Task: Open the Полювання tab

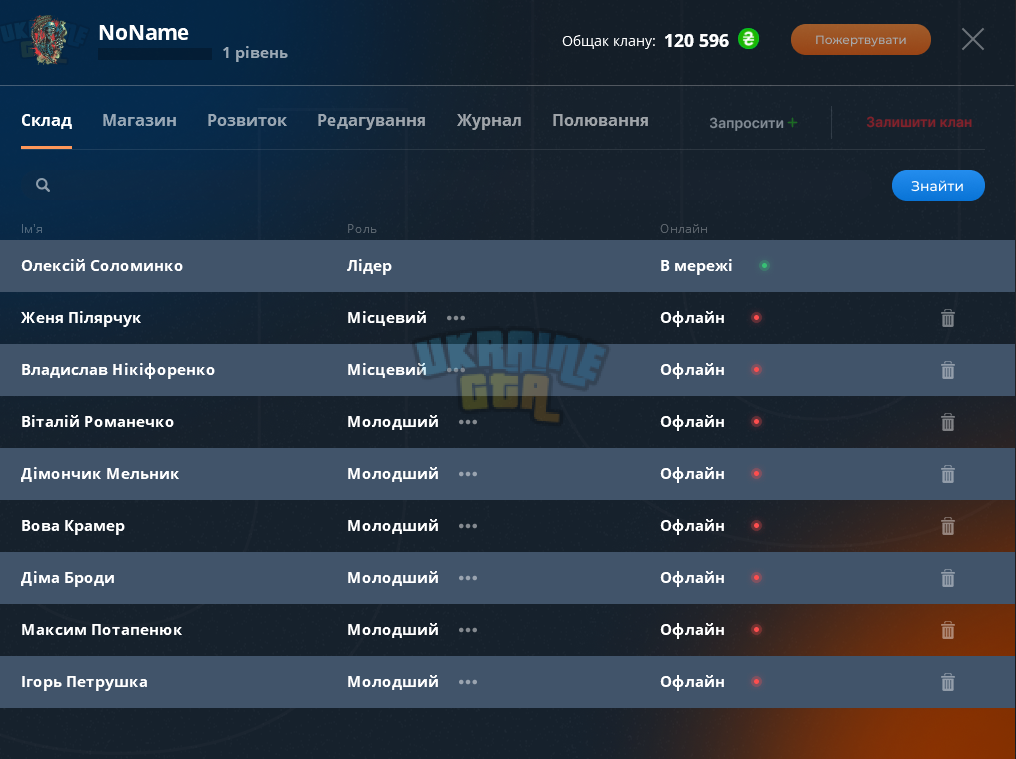Action: pyautogui.click(x=600, y=121)
